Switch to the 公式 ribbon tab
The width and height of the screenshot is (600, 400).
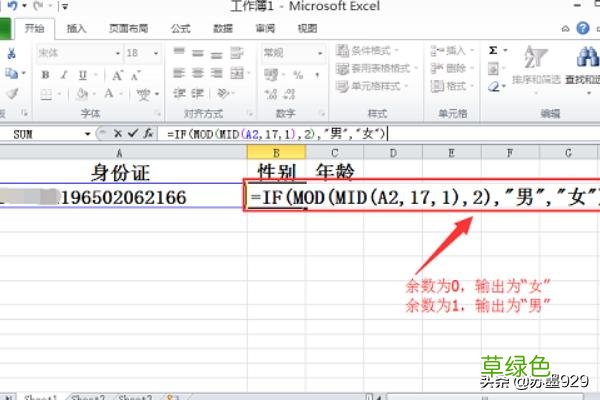click(x=181, y=29)
